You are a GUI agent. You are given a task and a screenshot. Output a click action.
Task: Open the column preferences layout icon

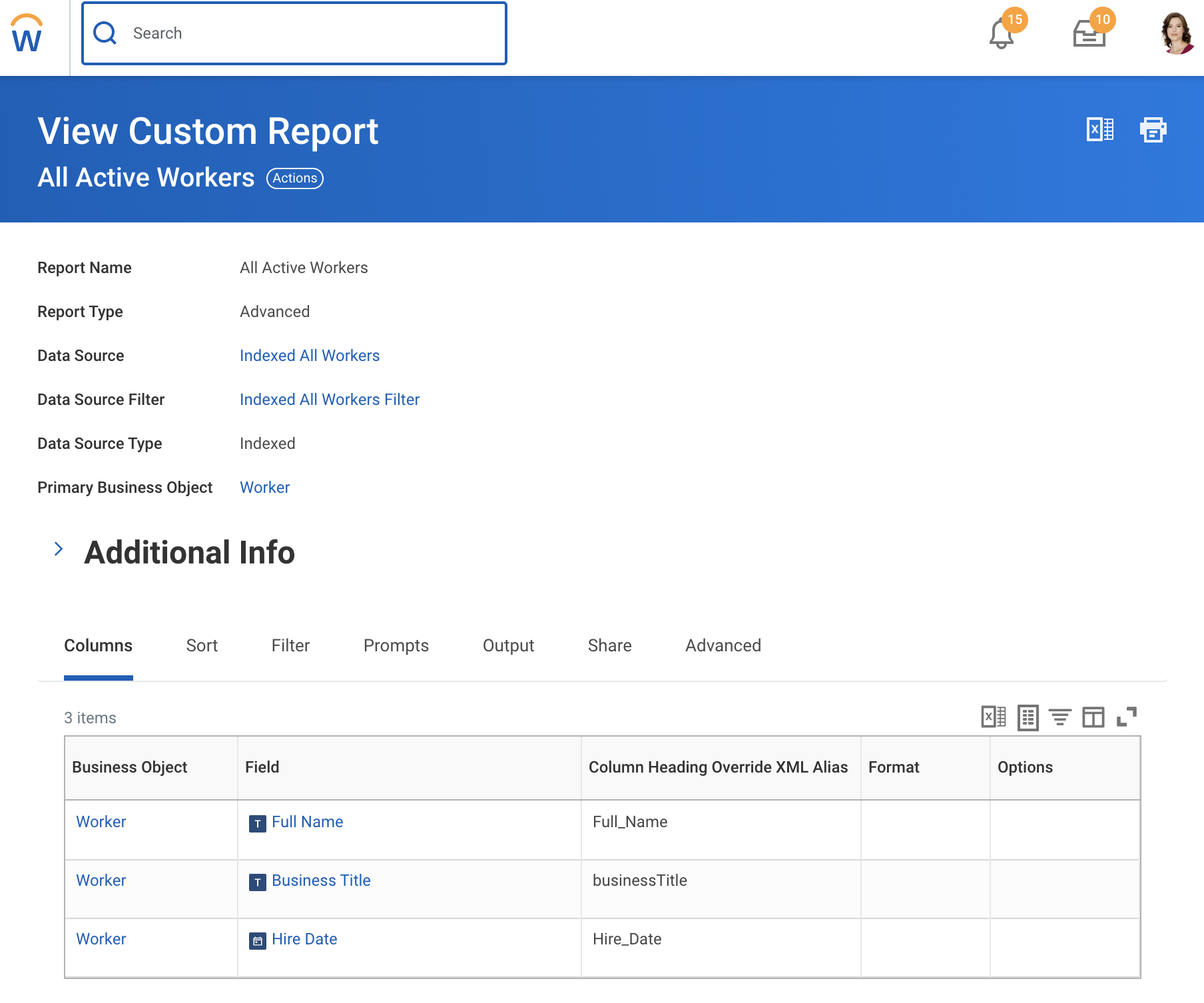[1095, 718]
